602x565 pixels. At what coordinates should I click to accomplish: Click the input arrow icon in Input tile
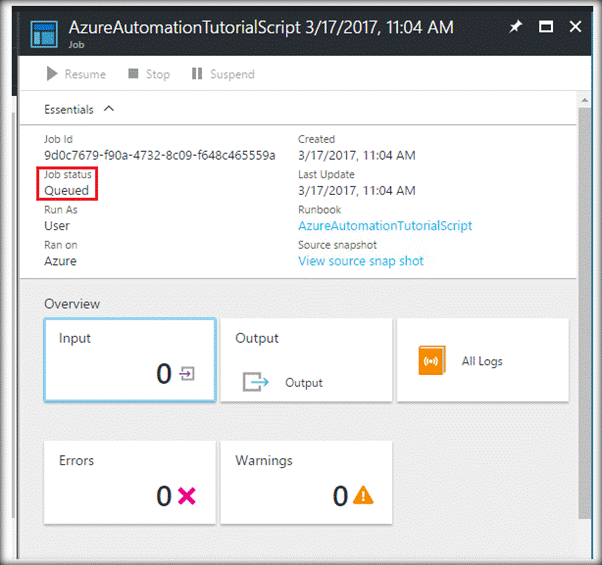pyautogui.click(x=187, y=373)
